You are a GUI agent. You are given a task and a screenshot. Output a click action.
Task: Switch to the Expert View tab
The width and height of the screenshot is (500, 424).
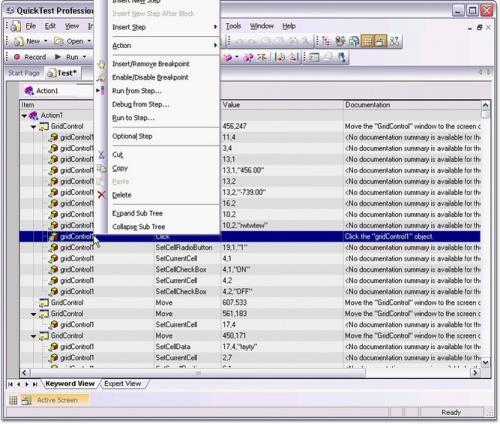(x=123, y=384)
